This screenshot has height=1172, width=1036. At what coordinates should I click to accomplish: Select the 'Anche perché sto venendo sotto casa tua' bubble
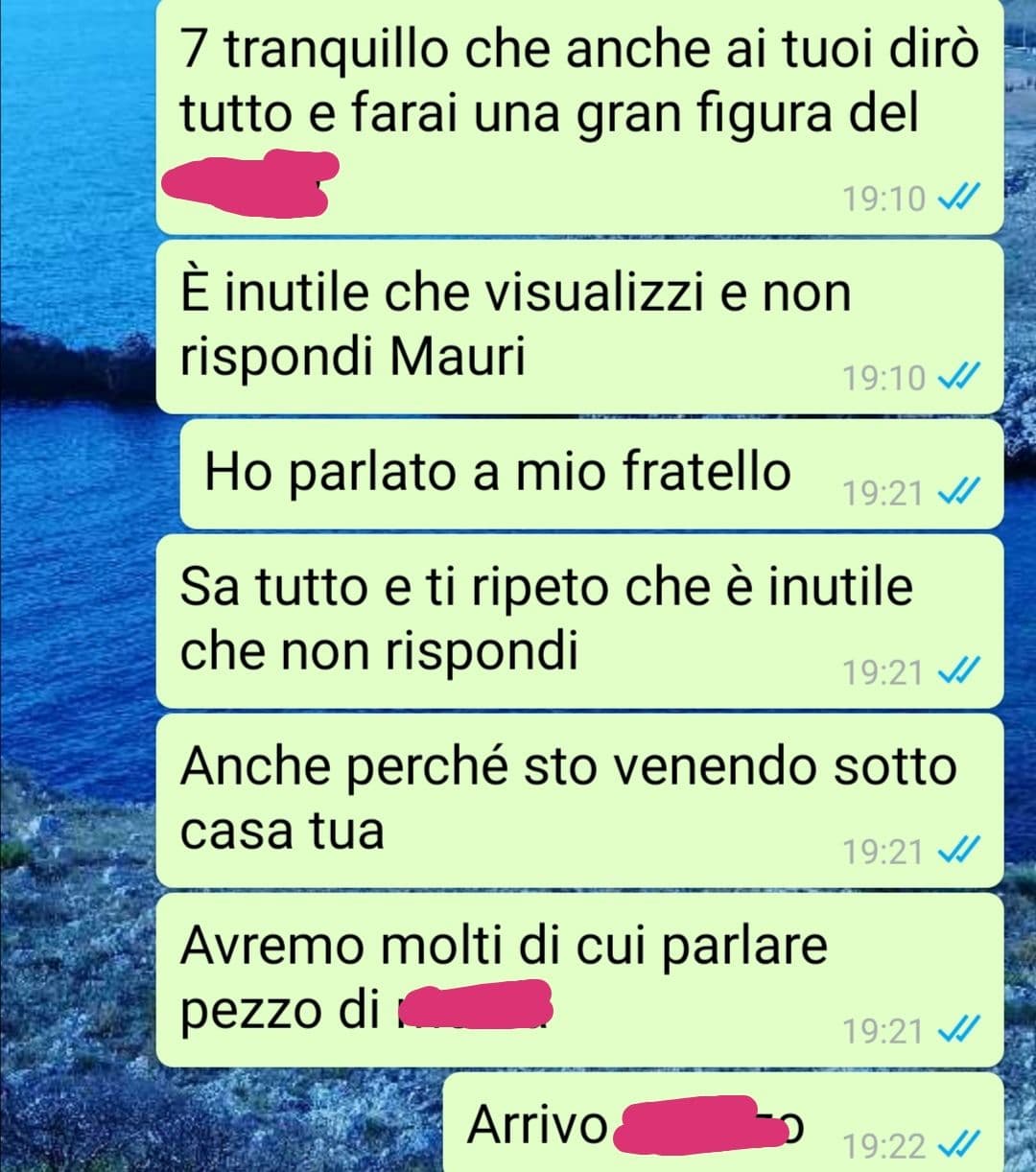click(579, 800)
